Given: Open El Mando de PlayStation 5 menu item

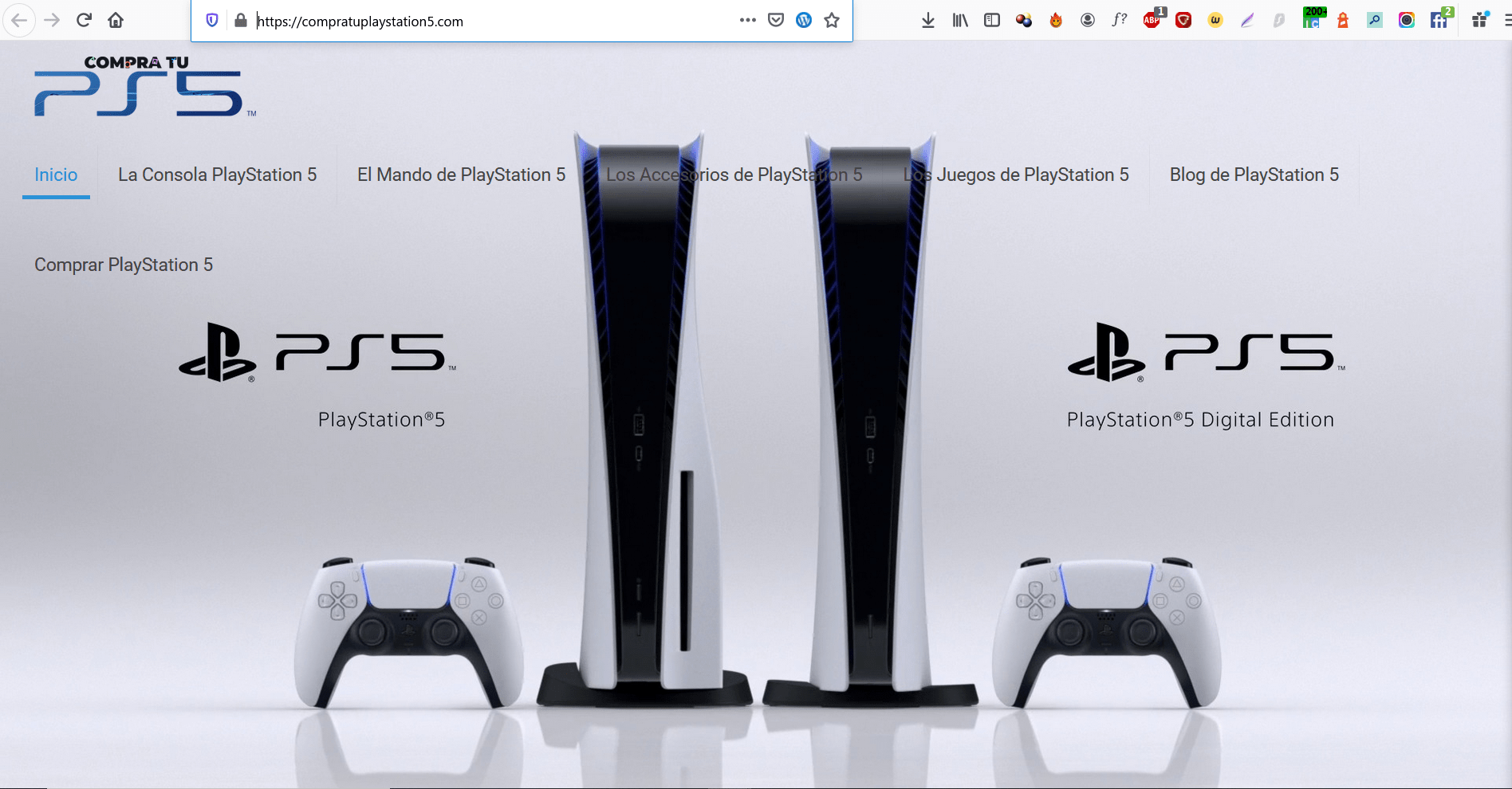Looking at the screenshot, I should (461, 175).
